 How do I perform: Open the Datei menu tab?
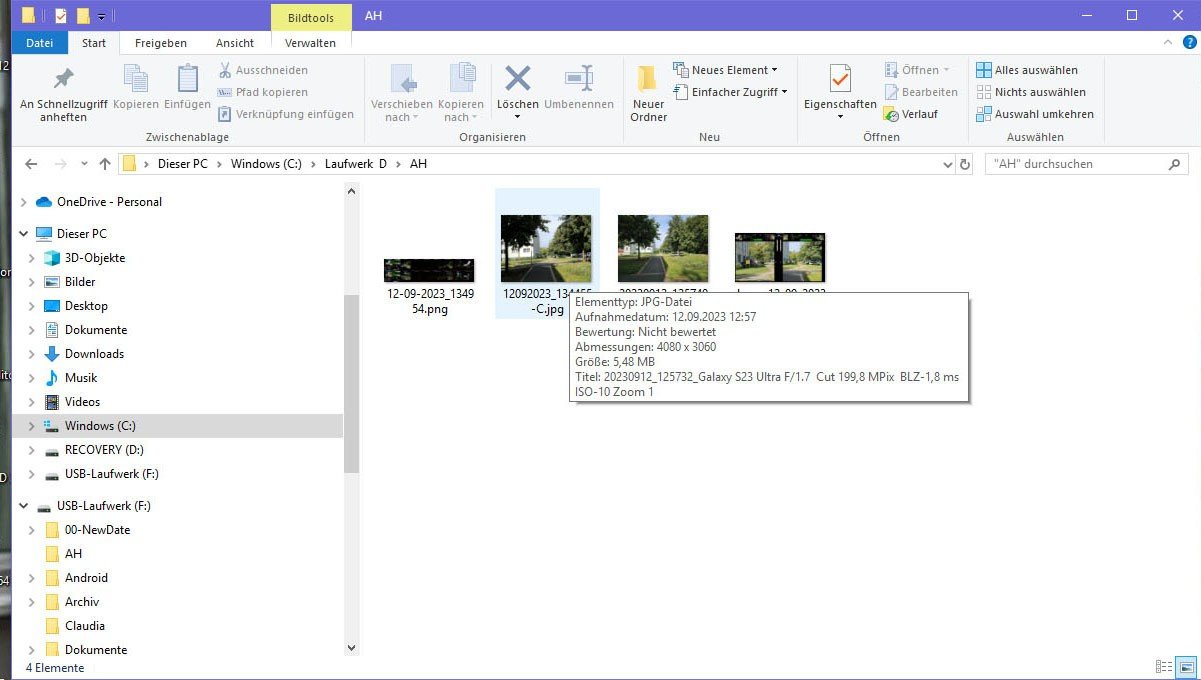tap(40, 43)
